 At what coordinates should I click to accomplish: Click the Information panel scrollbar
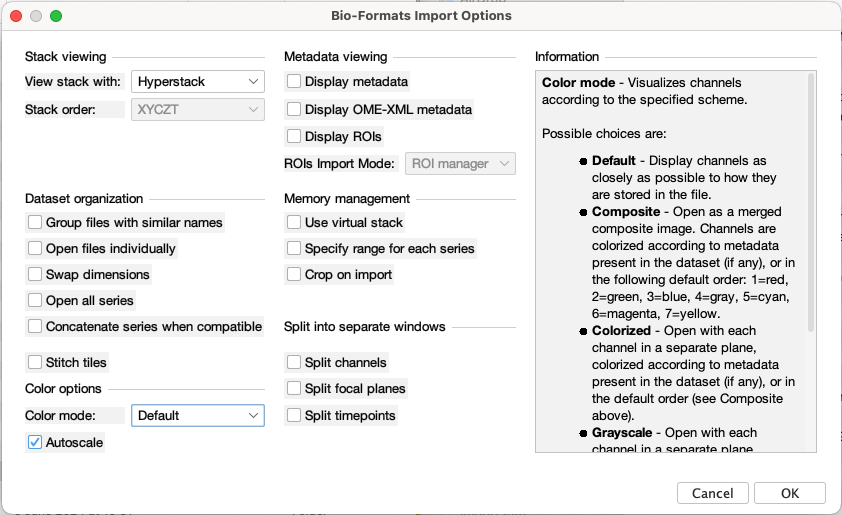810,202
